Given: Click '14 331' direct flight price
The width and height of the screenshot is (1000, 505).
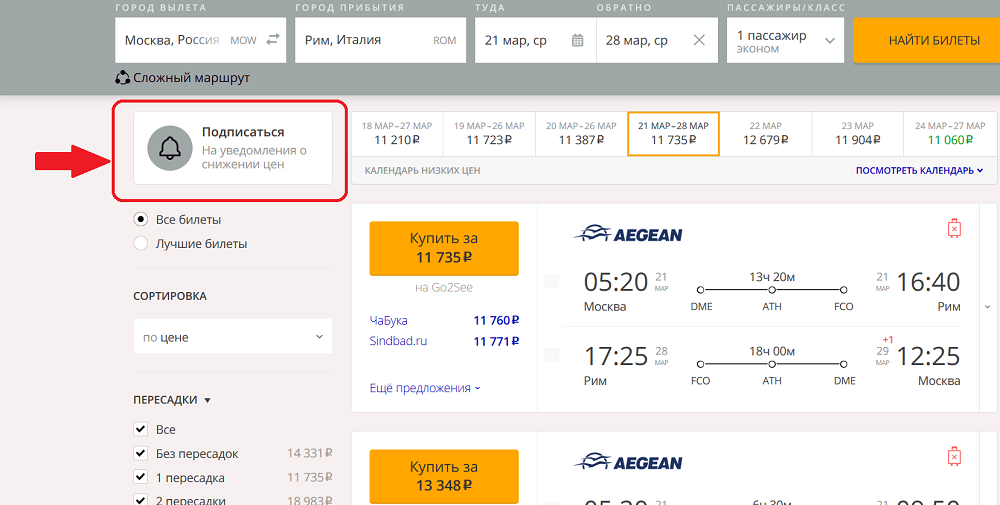Looking at the screenshot, I should point(309,453).
